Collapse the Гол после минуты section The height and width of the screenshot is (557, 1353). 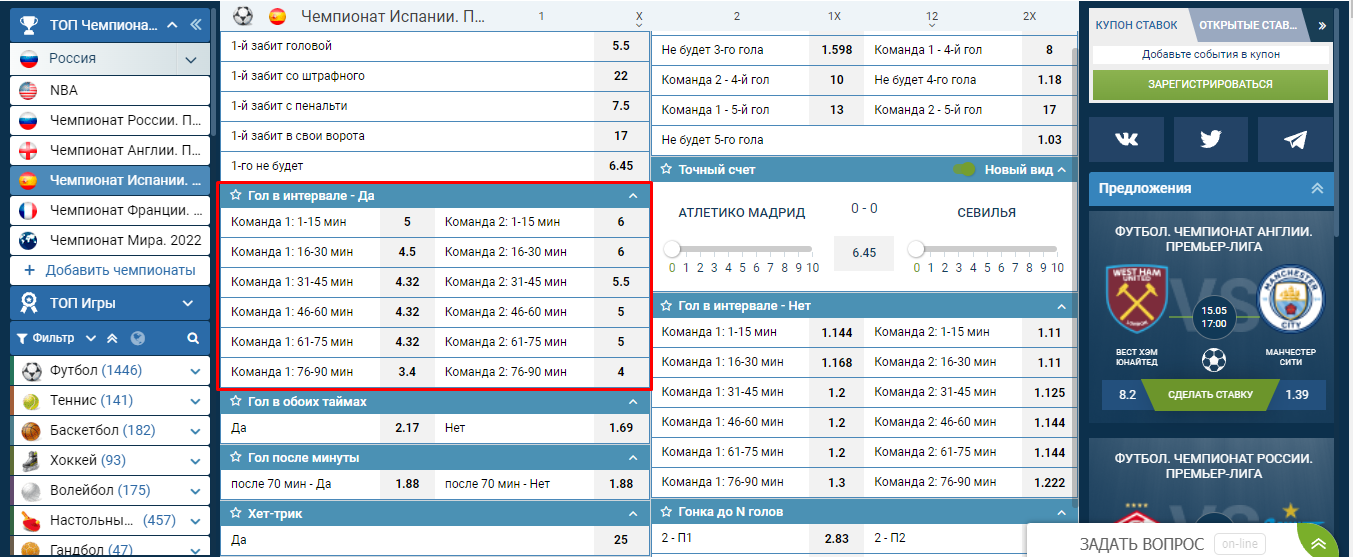[632, 458]
